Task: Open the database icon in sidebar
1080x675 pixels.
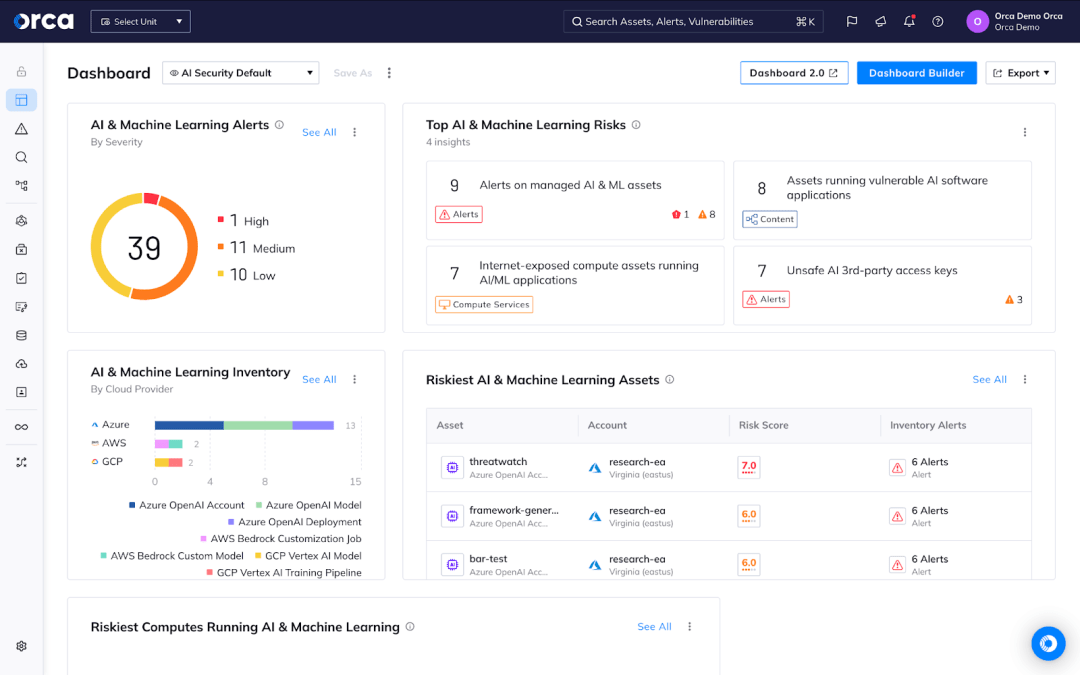Action: pyautogui.click(x=21, y=335)
